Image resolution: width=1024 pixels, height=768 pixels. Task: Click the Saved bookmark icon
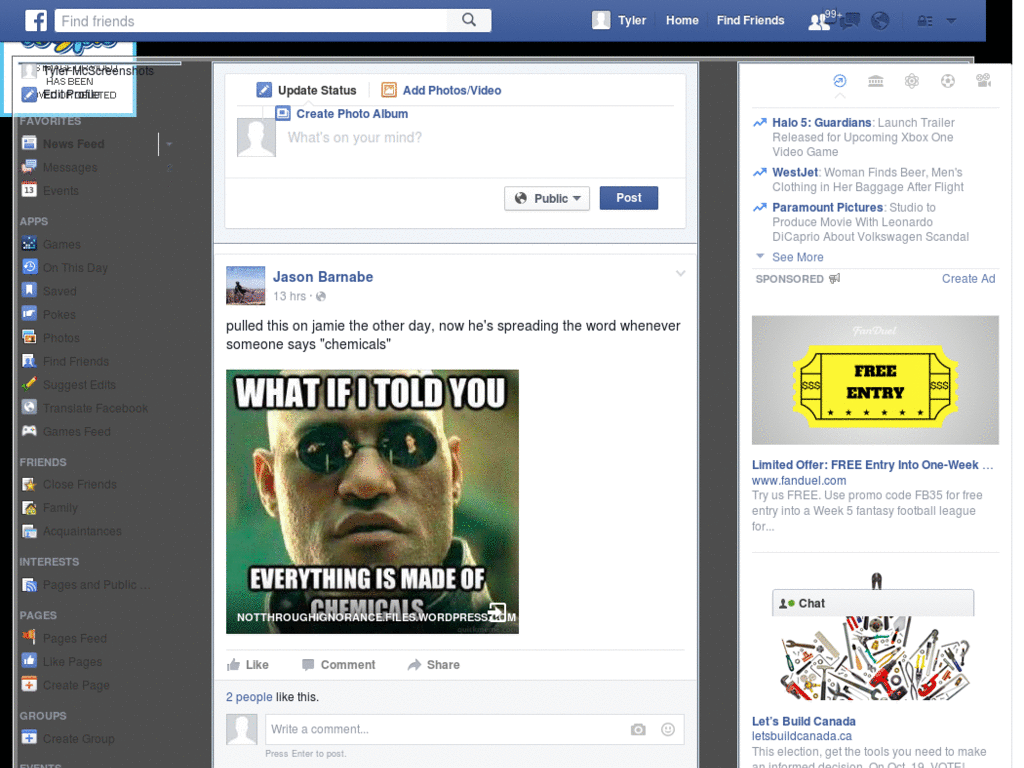[29, 291]
